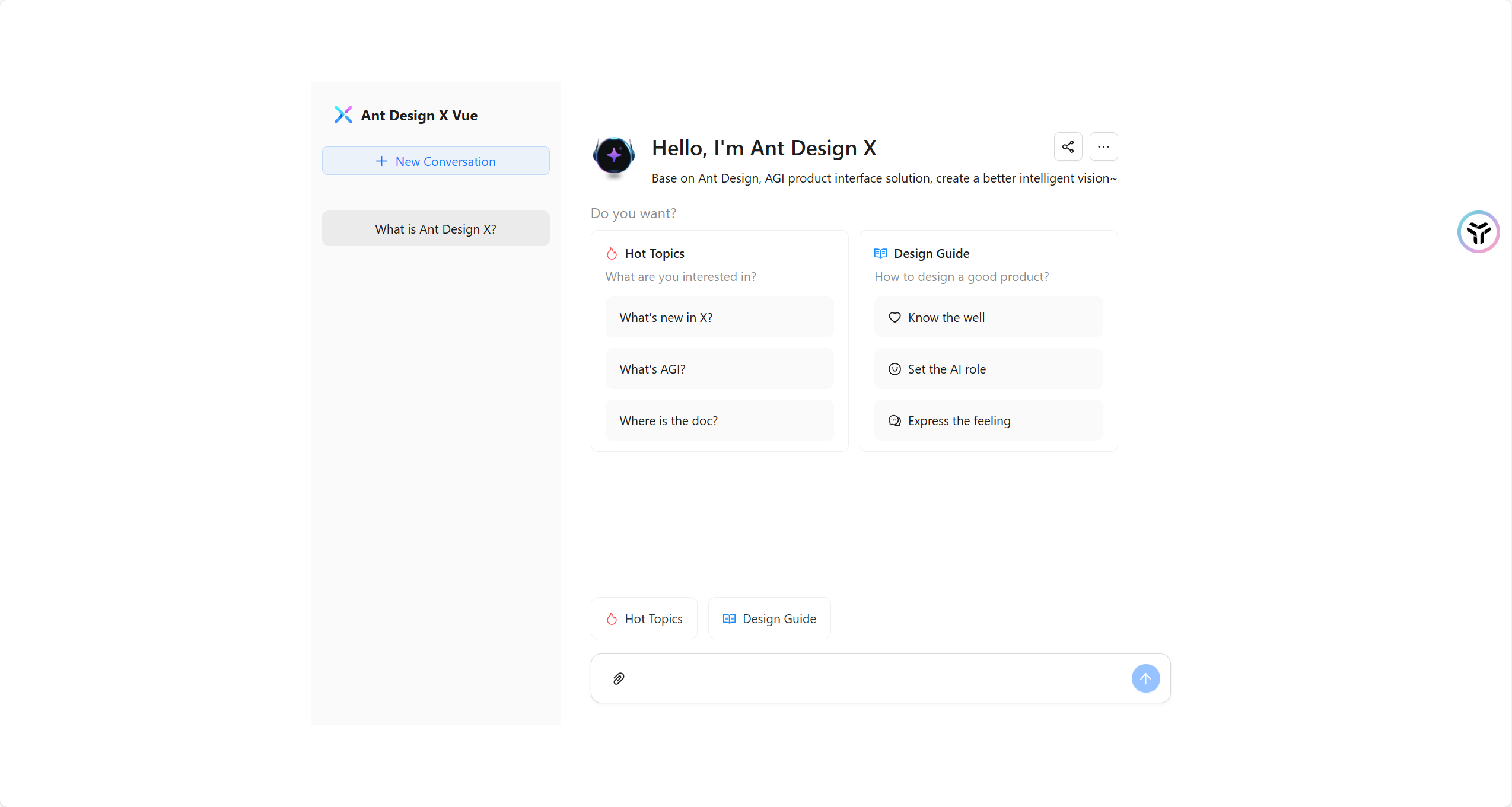This screenshot has width=1512, height=807.
Task: Click the Hot Topics chip above the input
Action: (x=644, y=618)
